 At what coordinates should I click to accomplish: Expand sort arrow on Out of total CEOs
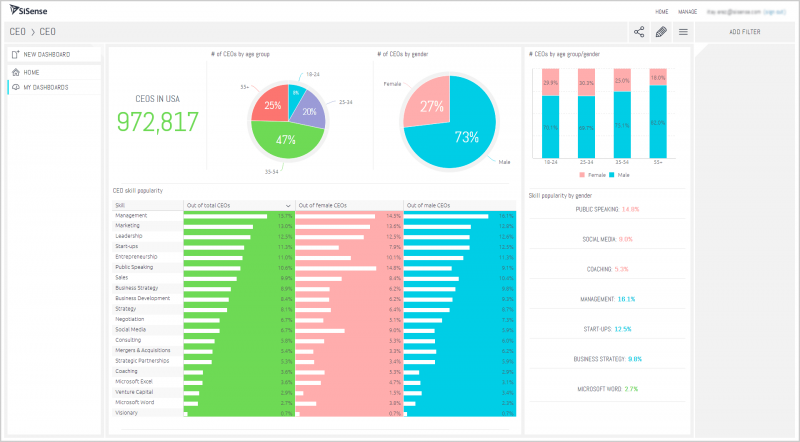[x=288, y=205]
